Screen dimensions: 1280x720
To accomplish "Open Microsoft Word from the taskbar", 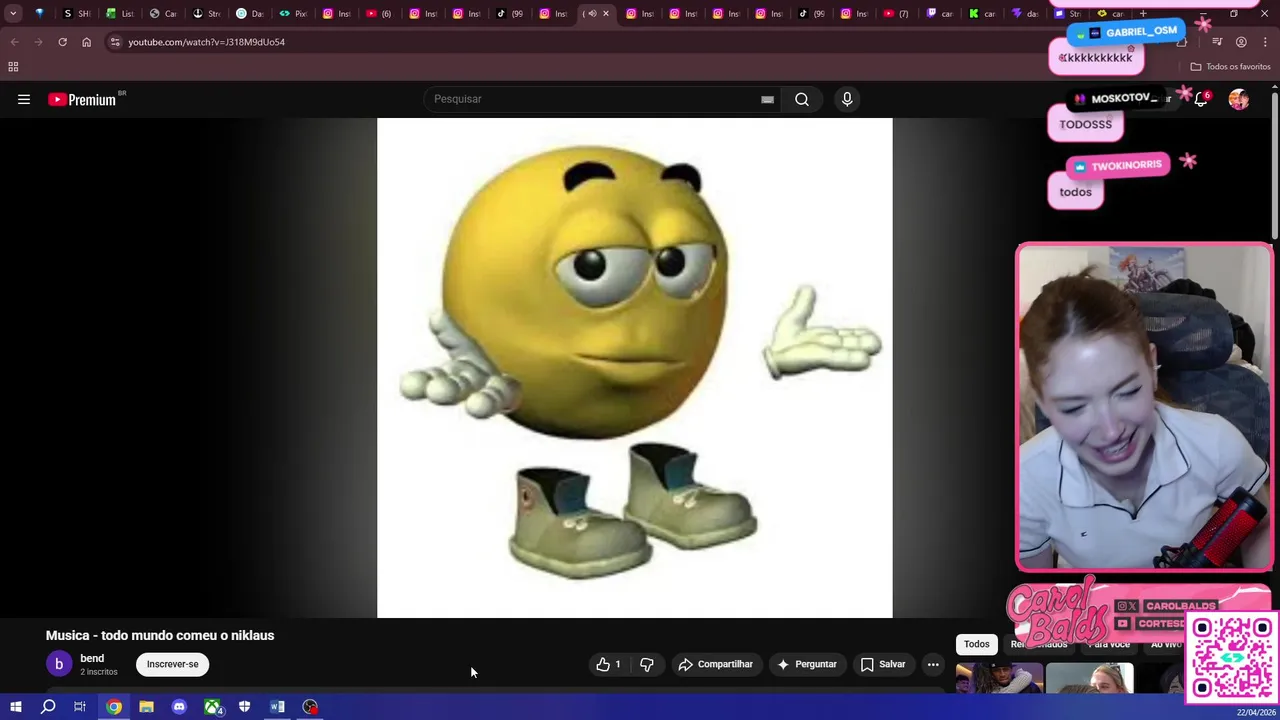I will click(x=277, y=707).
